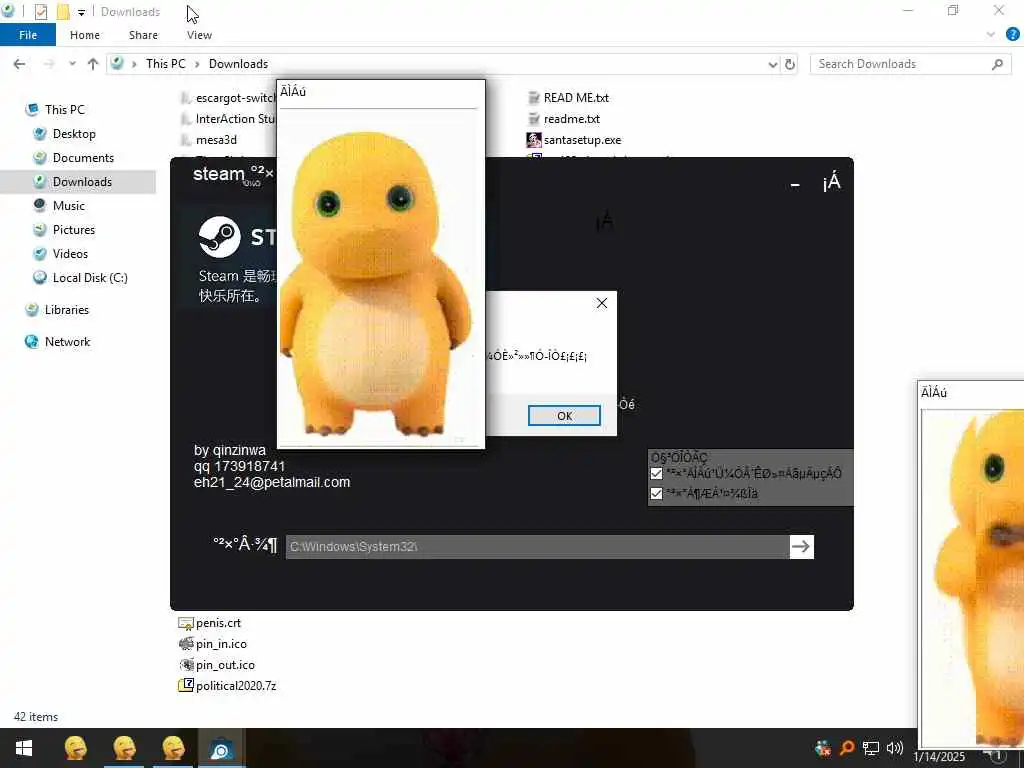Open the volume tray icon
This screenshot has height=768, width=1024.
894,748
